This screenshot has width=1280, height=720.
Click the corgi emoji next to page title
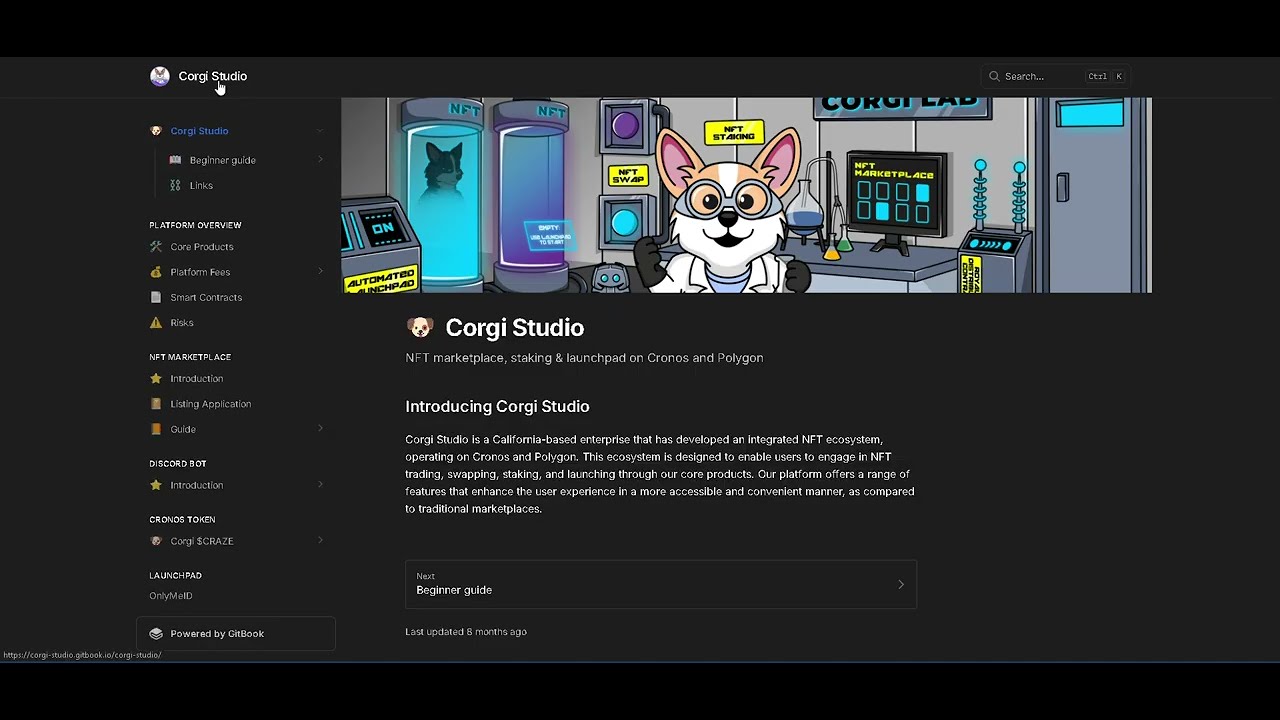tap(420, 328)
